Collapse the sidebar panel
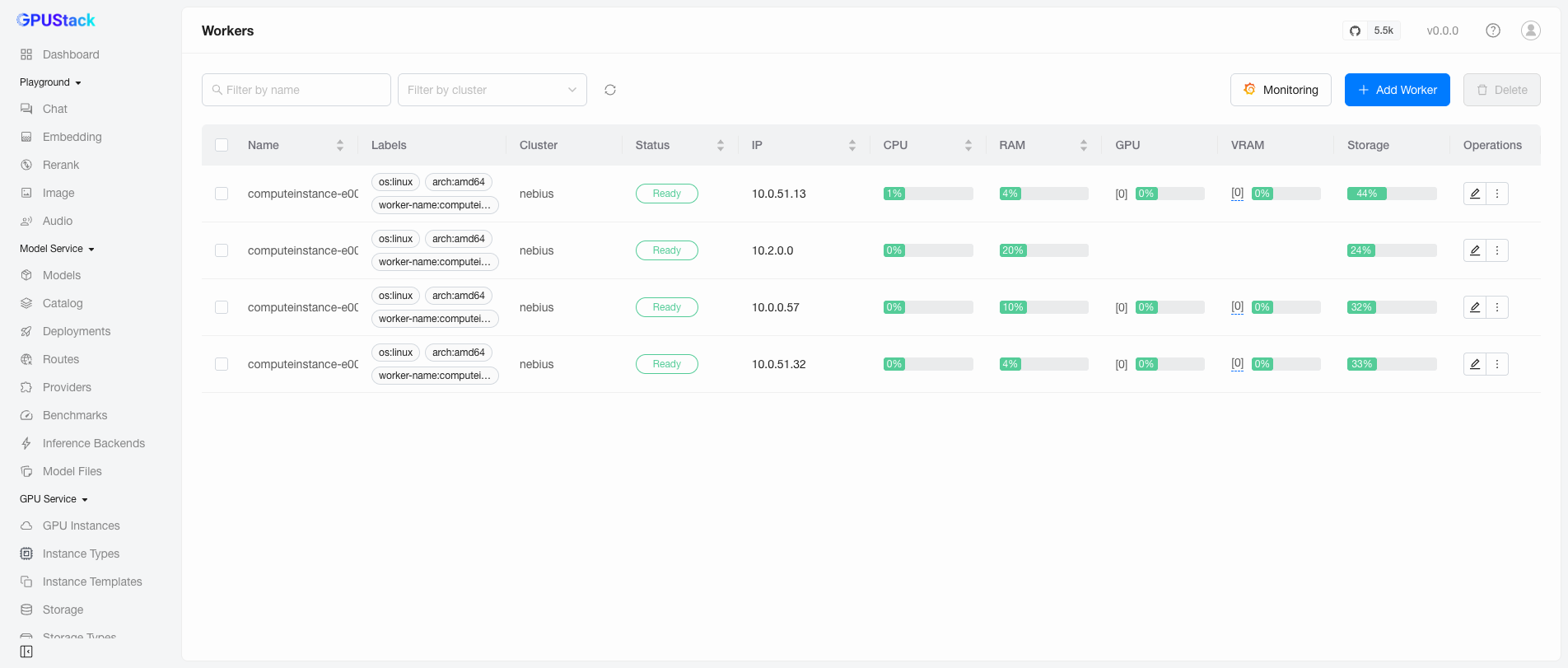The width and height of the screenshot is (1568, 668). pos(26,652)
